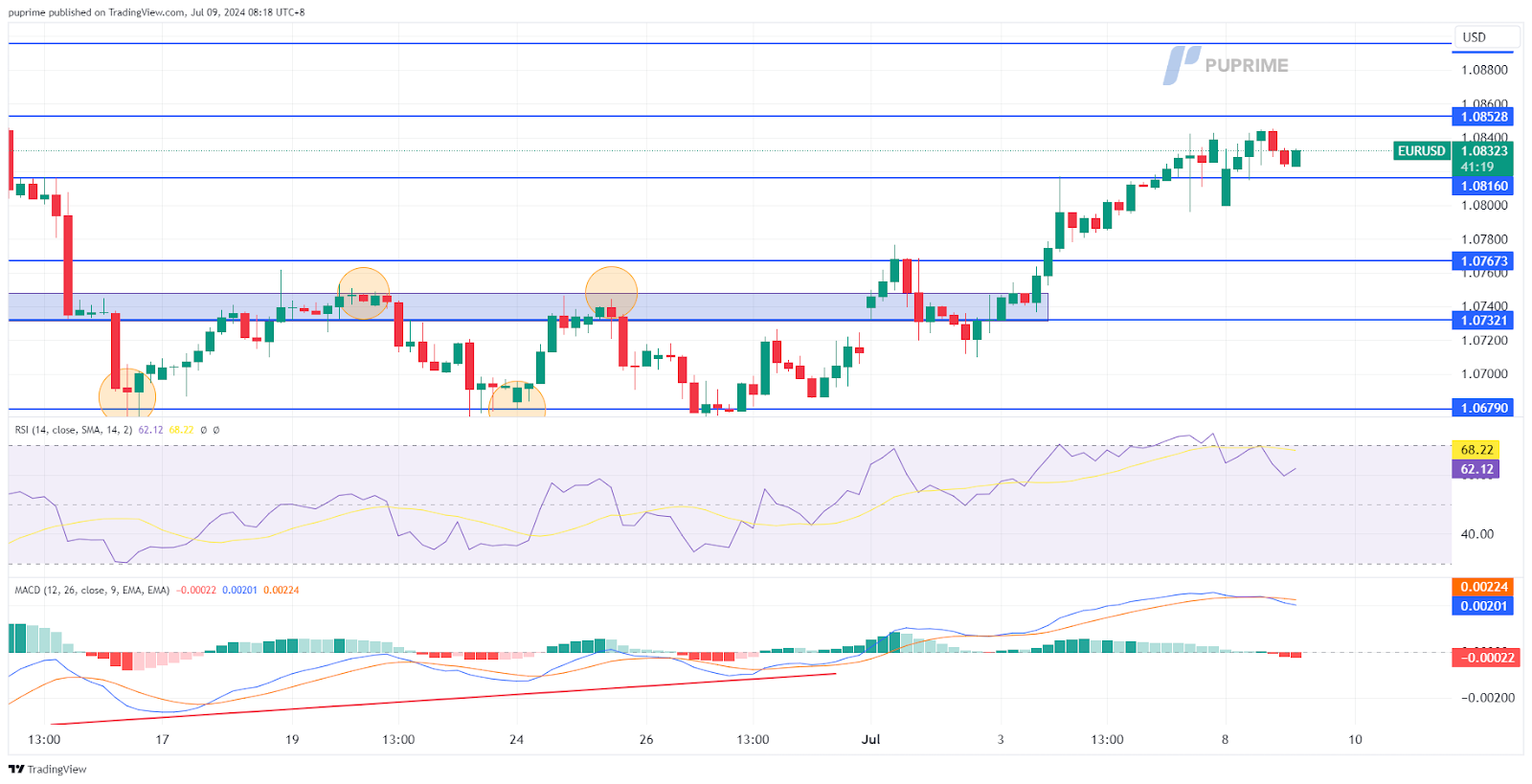Viewport: 1532px width, 784px height.
Task: Click the yellow 68.22 RSI axis label
Action: pyautogui.click(x=1476, y=450)
